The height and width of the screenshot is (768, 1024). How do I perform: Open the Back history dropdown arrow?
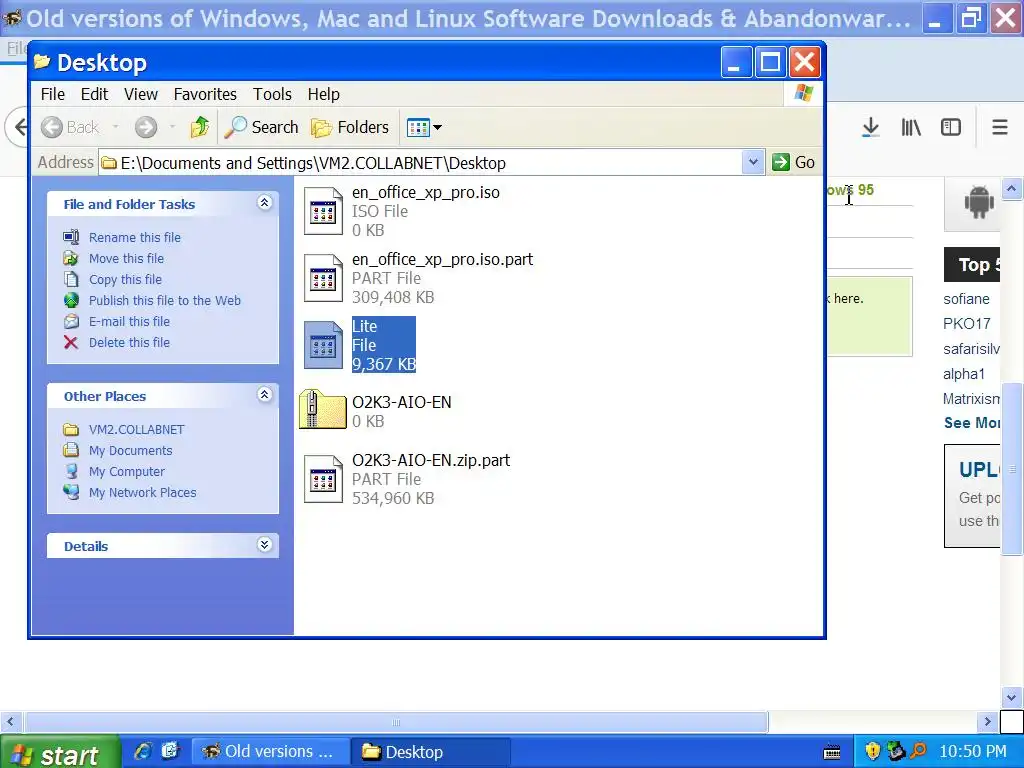point(116,127)
